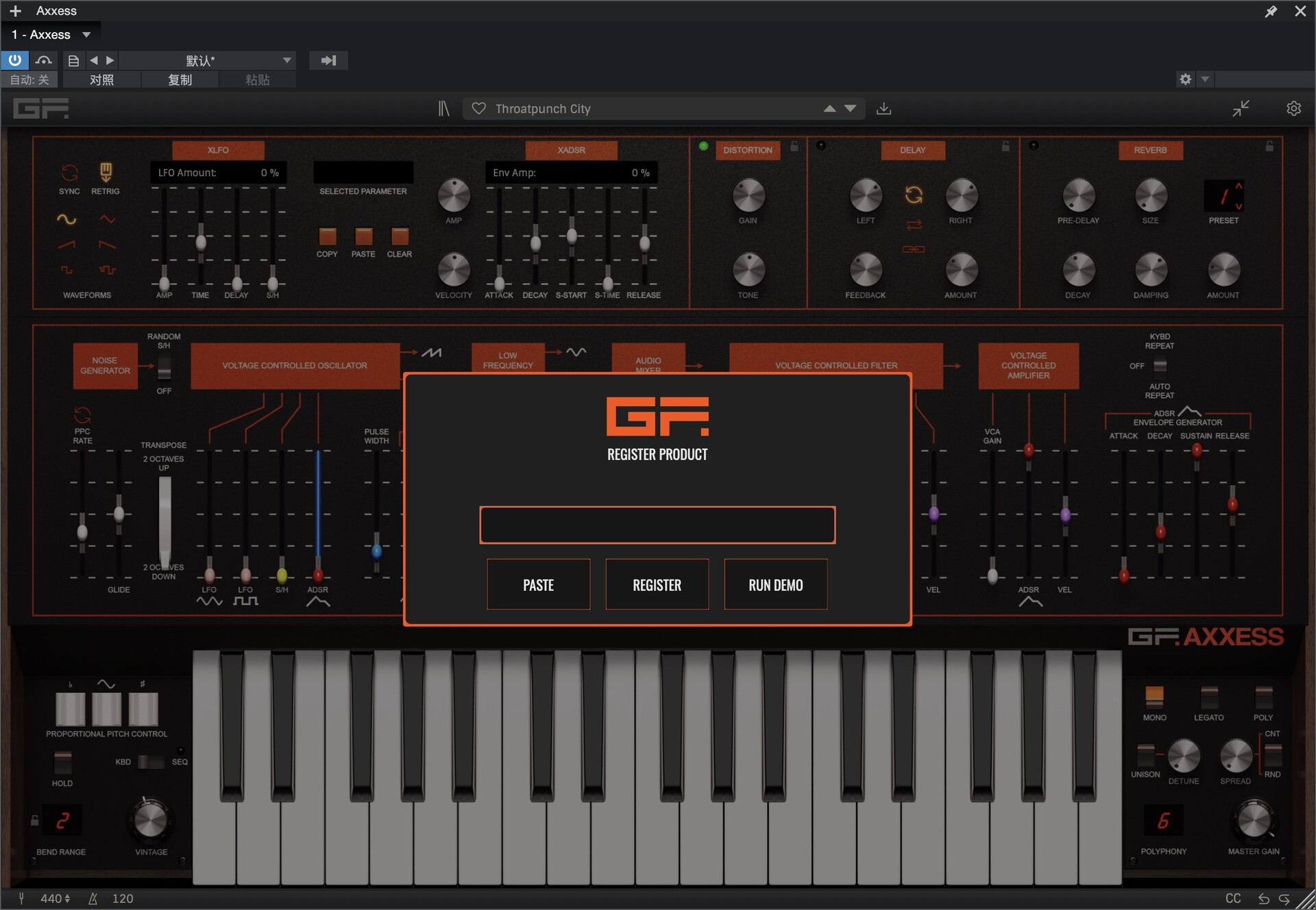
Task: Click the sidechain routing arrow button
Action: point(328,60)
